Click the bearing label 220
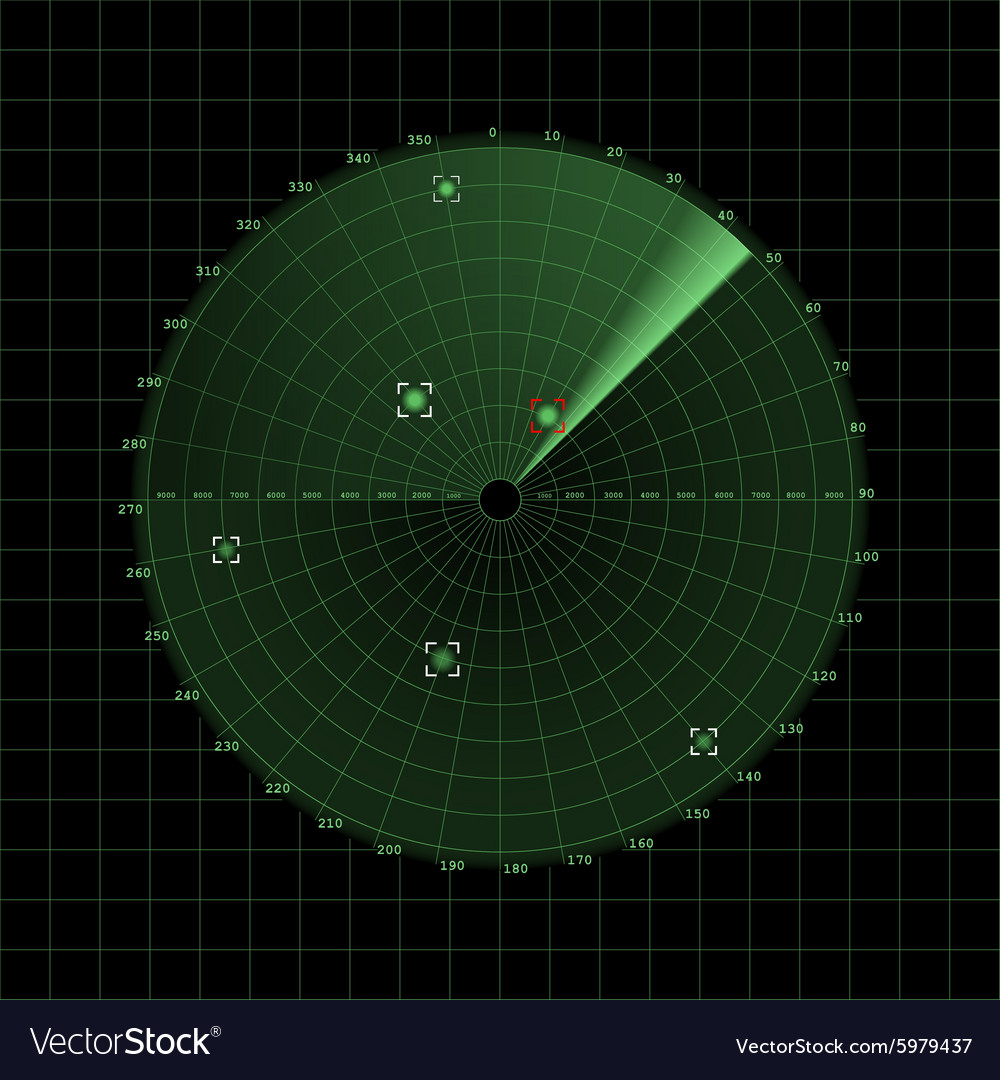 click(278, 788)
